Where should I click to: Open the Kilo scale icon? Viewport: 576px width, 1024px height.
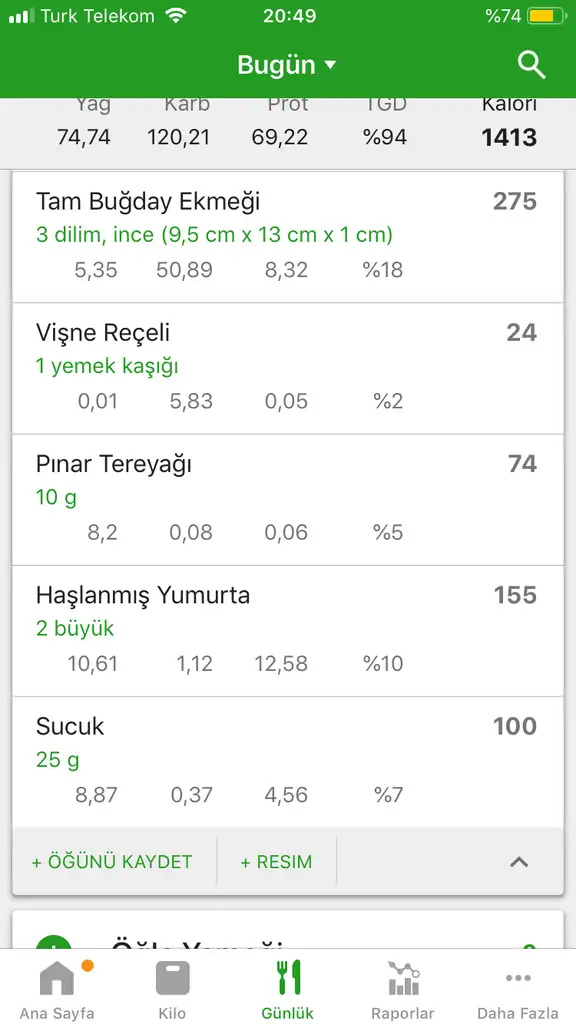pyautogui.click(x=172, y=978)
